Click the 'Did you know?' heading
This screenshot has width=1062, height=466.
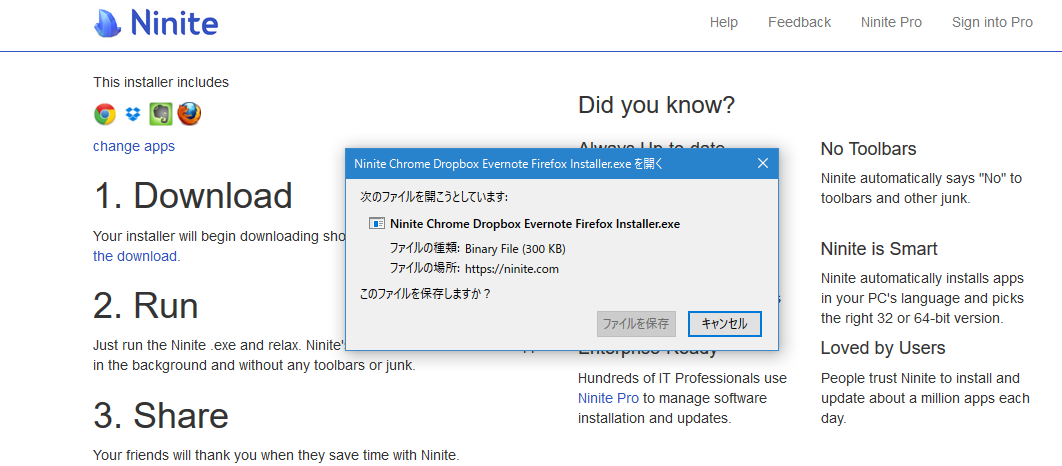pos(656,105)
